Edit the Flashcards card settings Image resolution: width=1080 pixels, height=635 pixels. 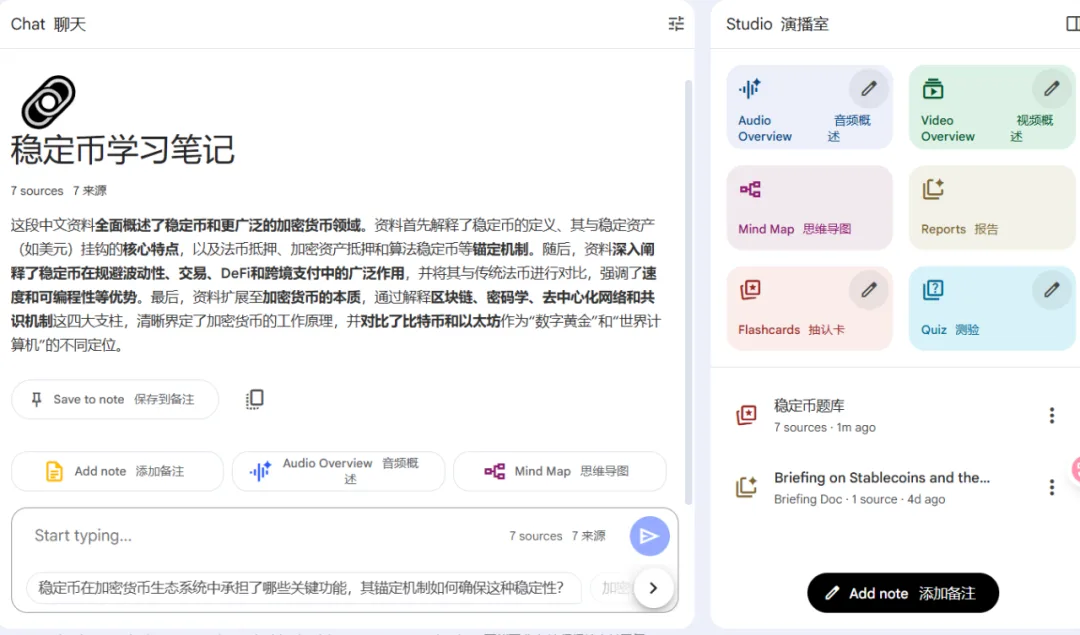pyautogui.click(x=869, y=290)
